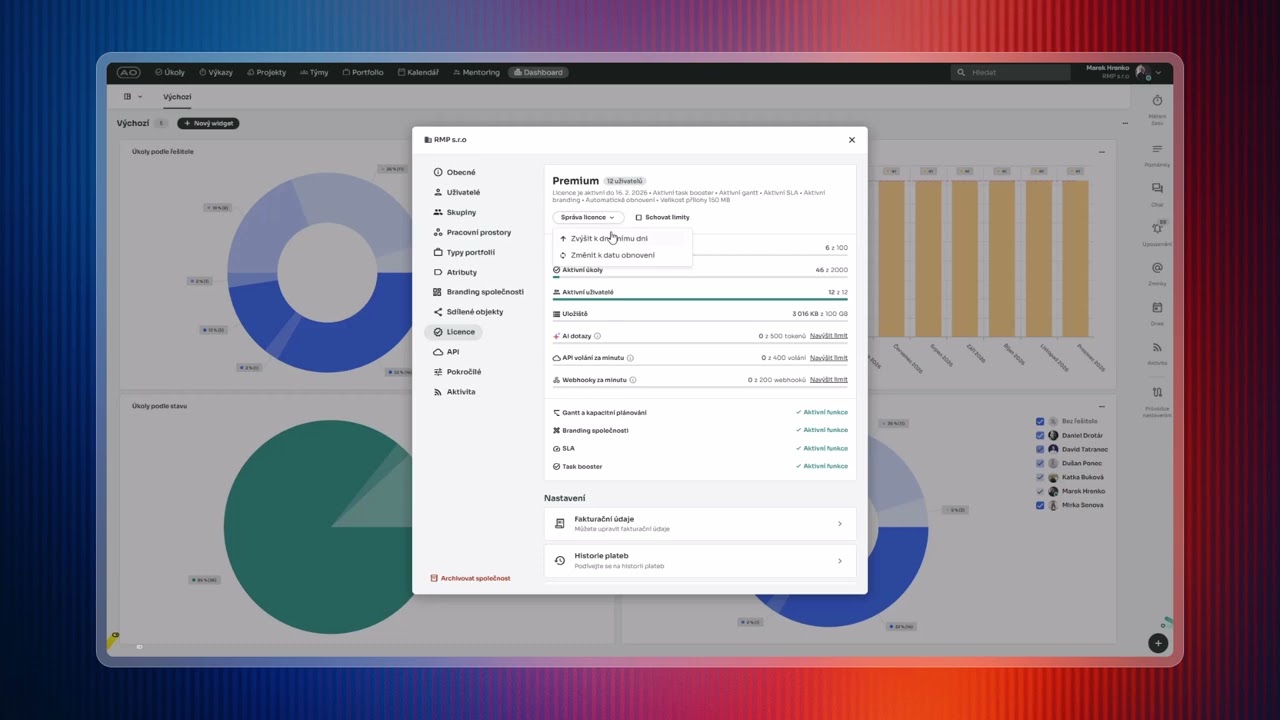This screenshot has width=1280, height=720.
Task: Go to Skupiny in company settings
Action: pos(454,212)
